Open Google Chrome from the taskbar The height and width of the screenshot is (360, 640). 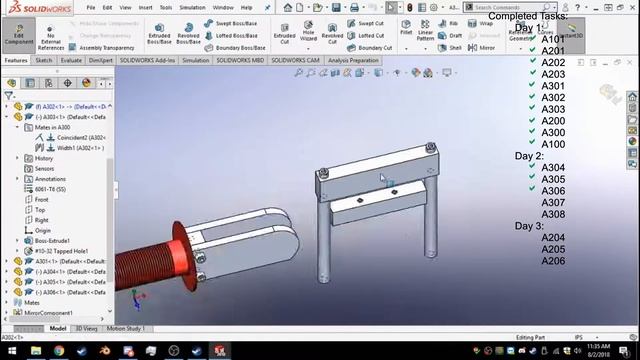tap(59, 351)
